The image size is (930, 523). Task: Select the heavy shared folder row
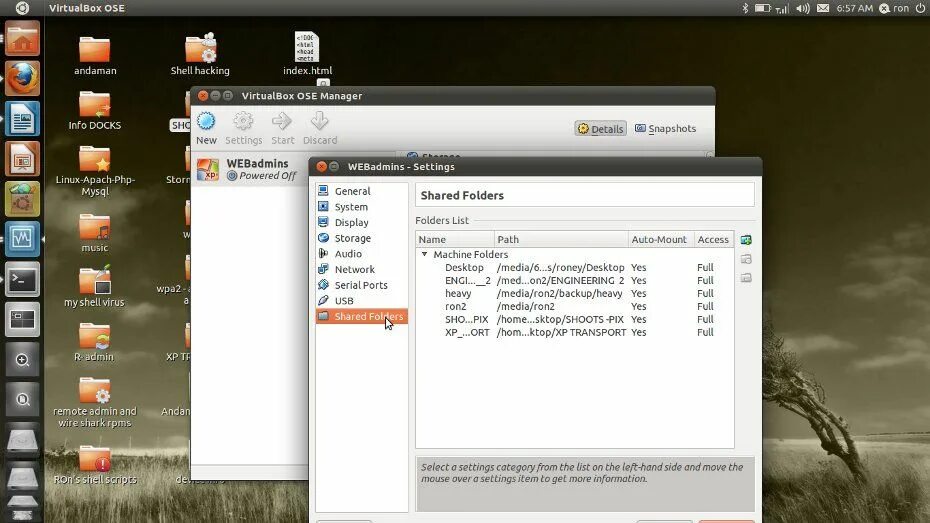pos(574,294)
